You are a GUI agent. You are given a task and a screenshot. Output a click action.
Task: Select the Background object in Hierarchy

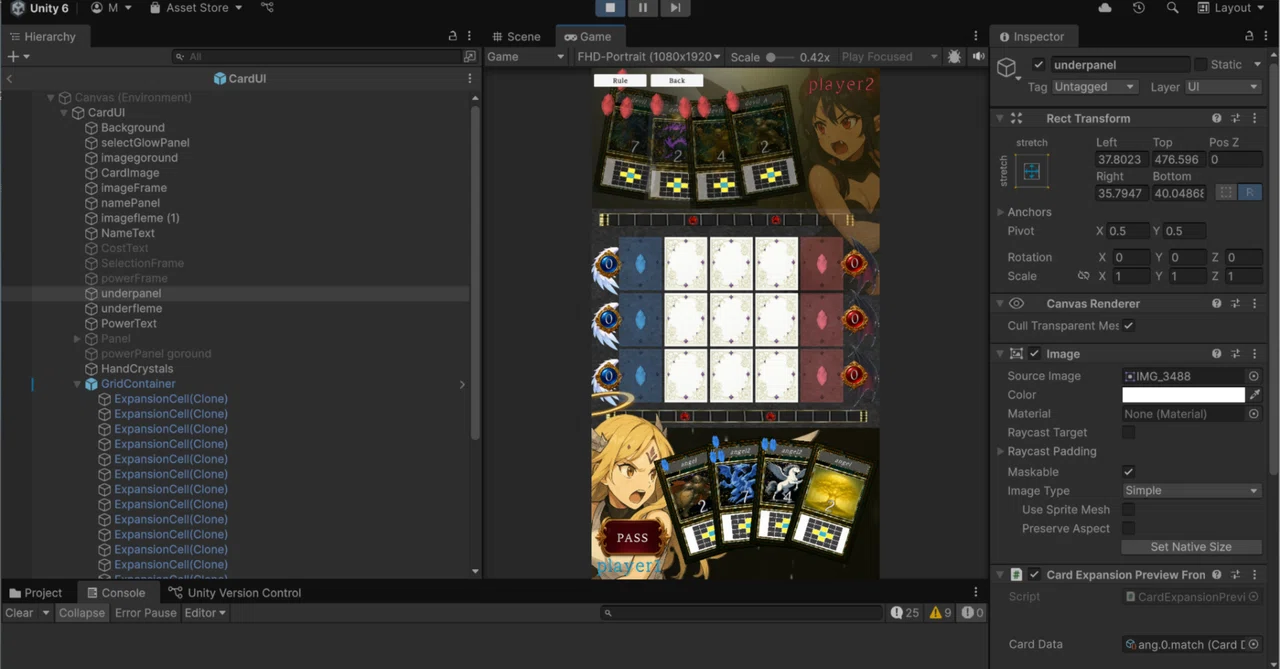(x=133, y=128)
